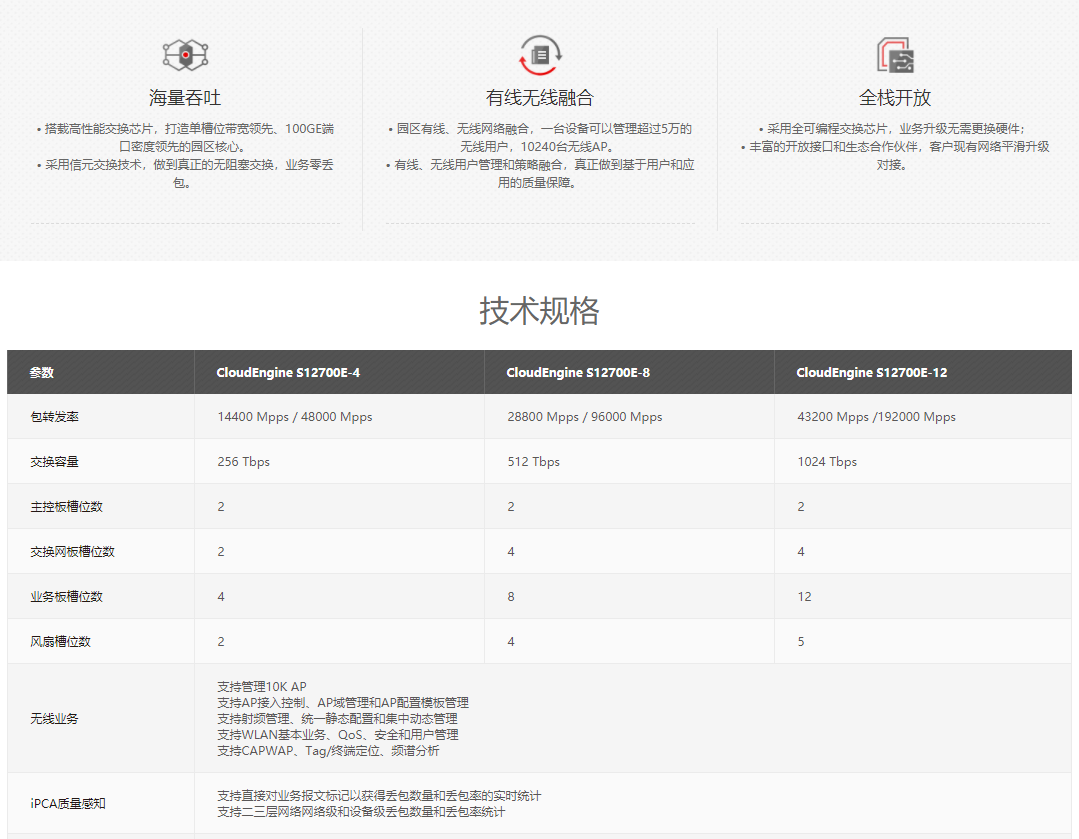The image size is (1079, 839).
Task: Select the 业务板槽位数 row label
Action: tap(66, 597)
